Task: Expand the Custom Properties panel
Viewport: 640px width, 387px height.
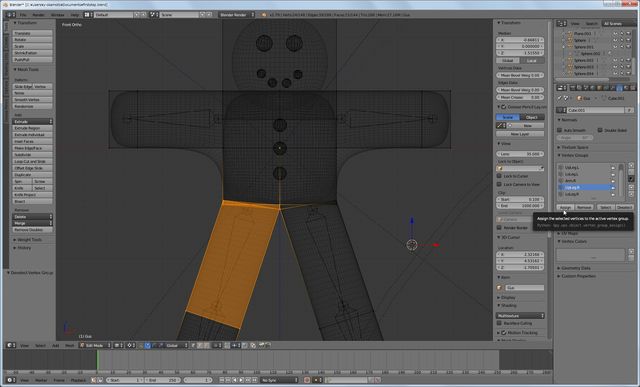Action: tap(577, 276)
